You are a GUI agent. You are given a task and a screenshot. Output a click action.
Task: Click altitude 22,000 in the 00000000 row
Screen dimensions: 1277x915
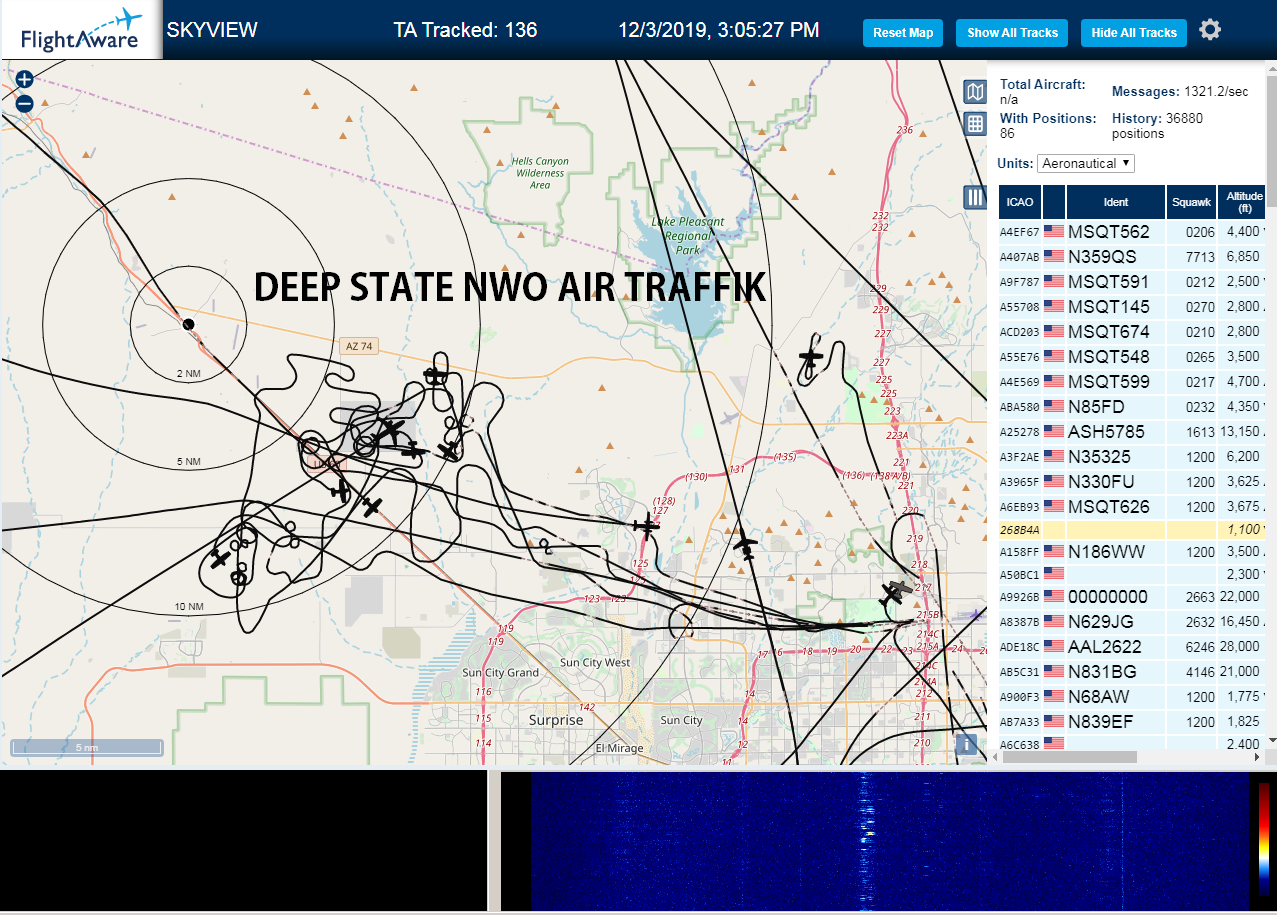[x=1240, y=597]
